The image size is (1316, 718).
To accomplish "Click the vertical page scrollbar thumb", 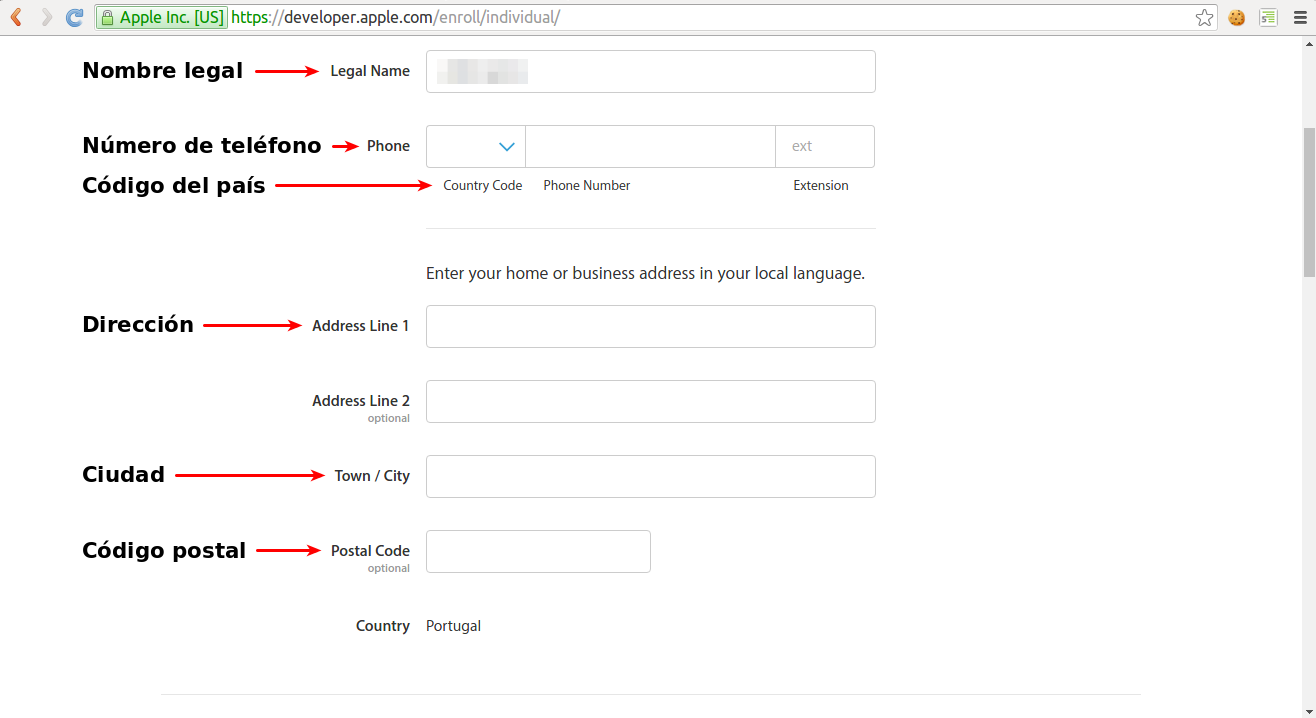I will point(1308,200).
